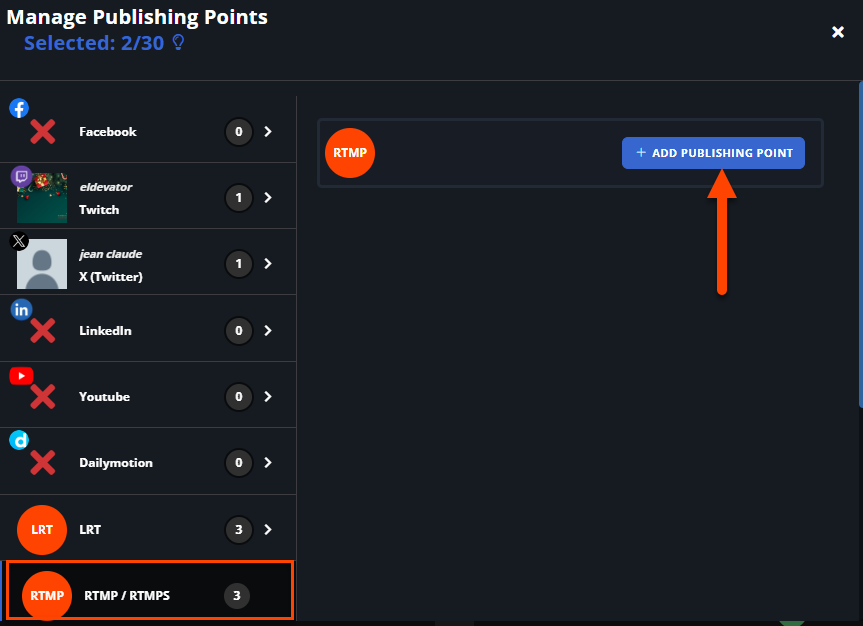Close the Manage Publishing Points dialog
This screenshot has height=626, width=863.
(x=838, y=32)
